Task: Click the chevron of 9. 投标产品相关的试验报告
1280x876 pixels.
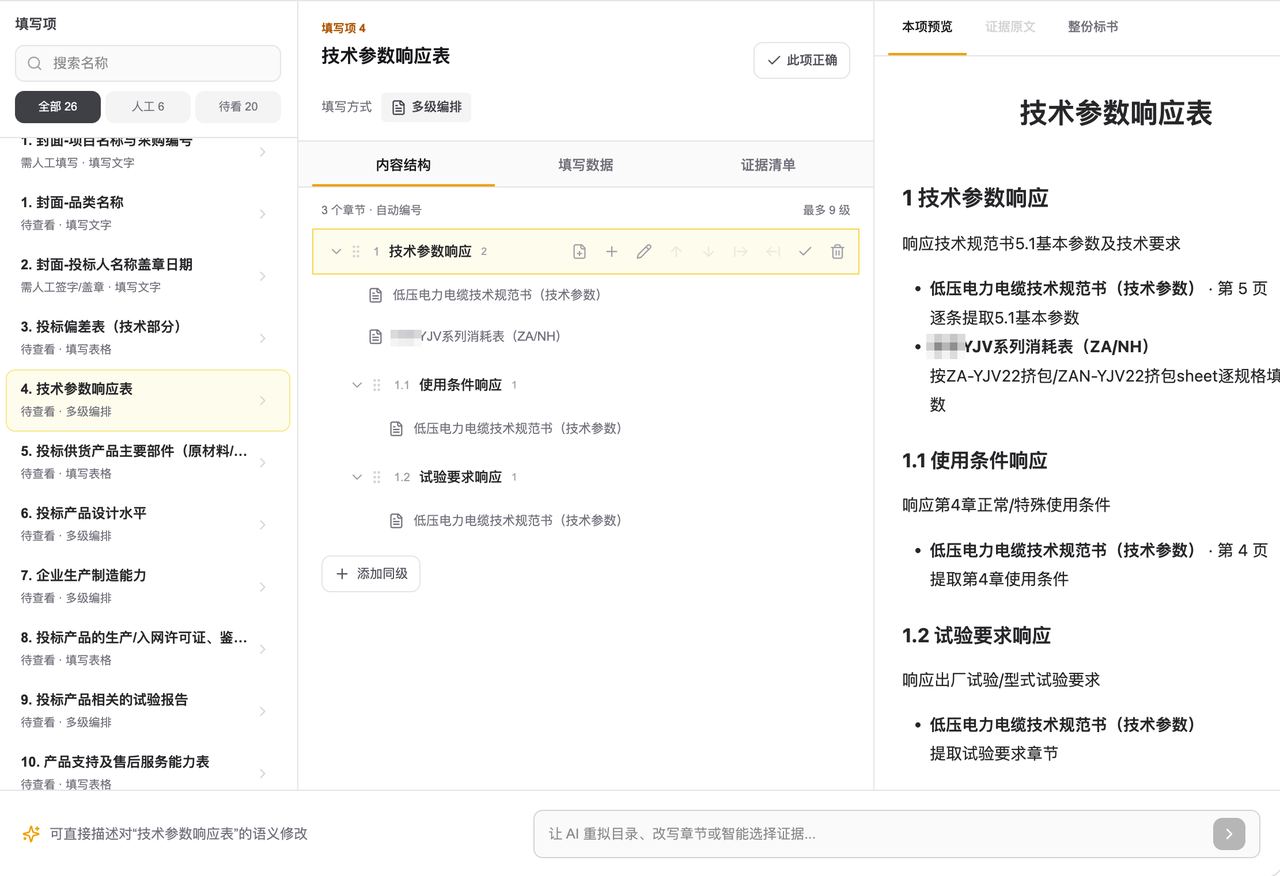Action: point(263,711)
